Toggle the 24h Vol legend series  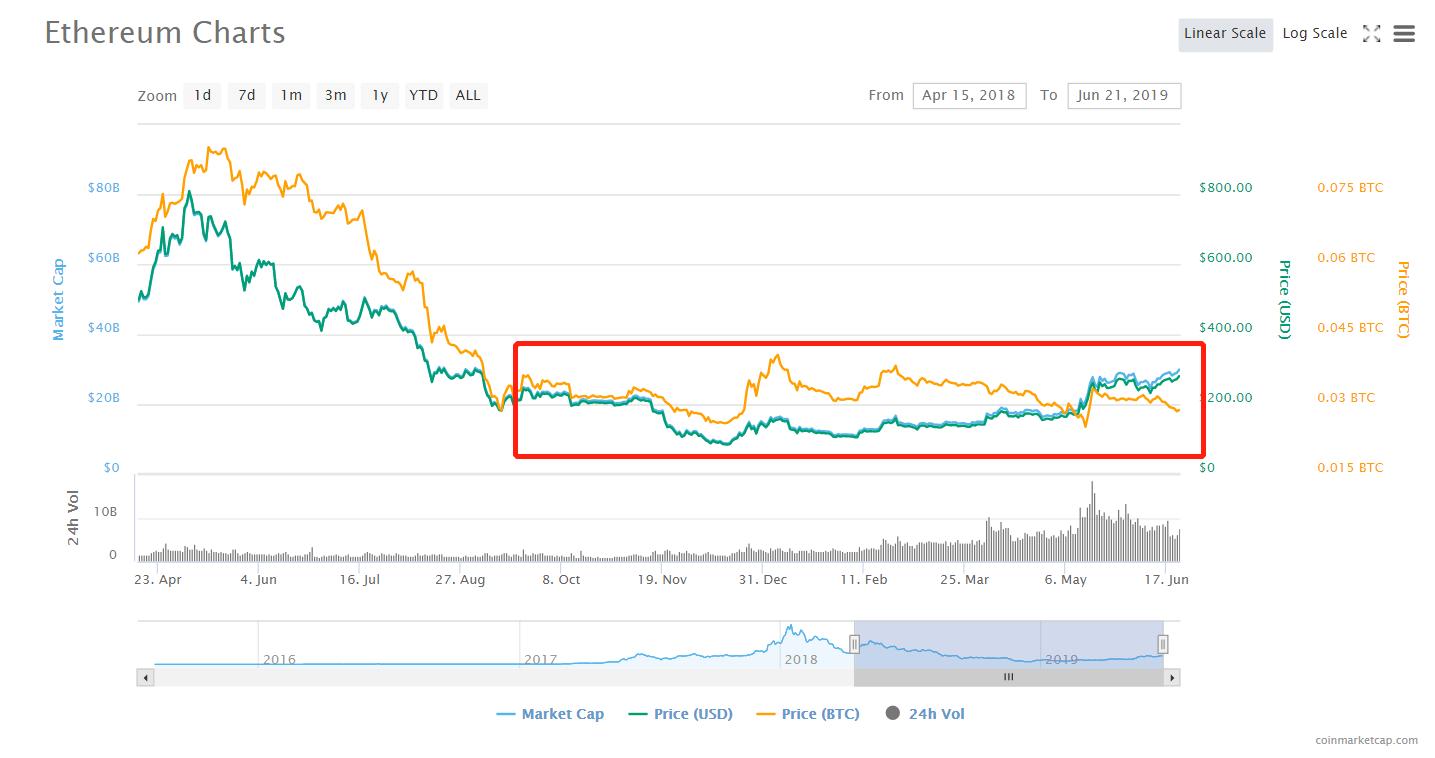pos(925,714)
